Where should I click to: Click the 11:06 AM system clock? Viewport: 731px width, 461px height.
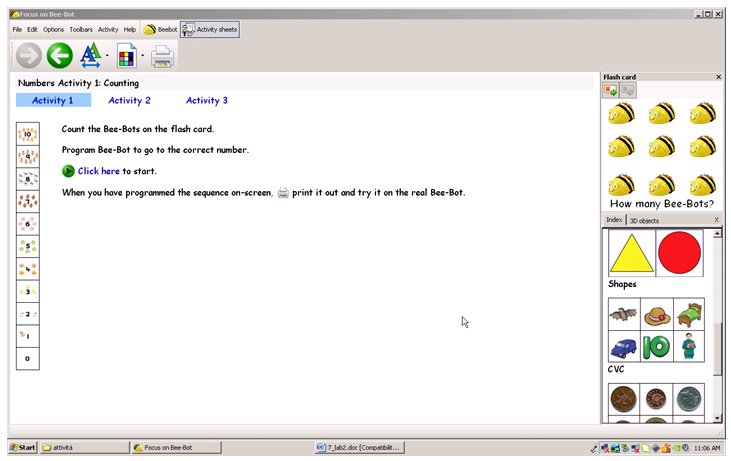tap(707, 448)
